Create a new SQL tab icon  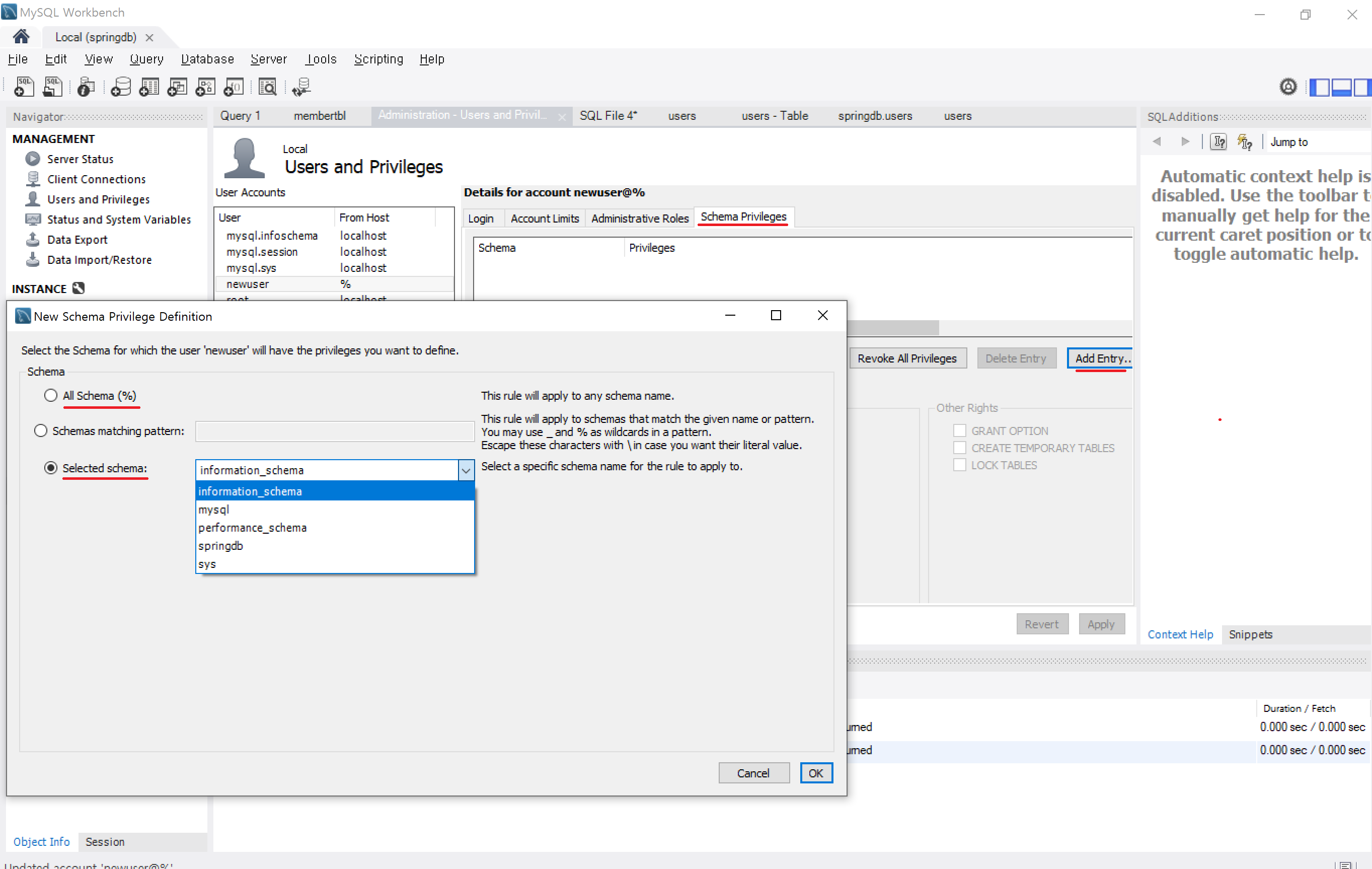[x=23, y=87]
